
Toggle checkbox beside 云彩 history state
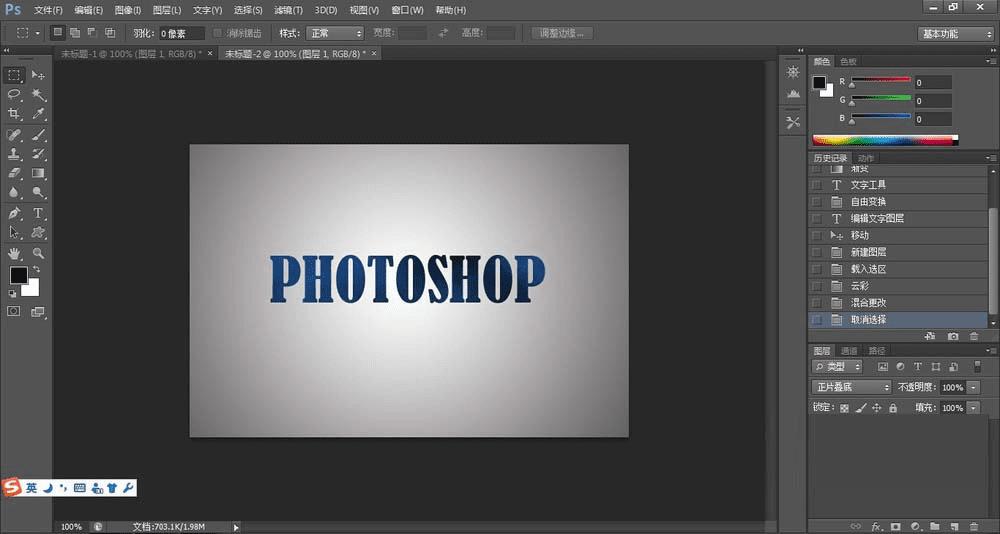click(817, 286)
